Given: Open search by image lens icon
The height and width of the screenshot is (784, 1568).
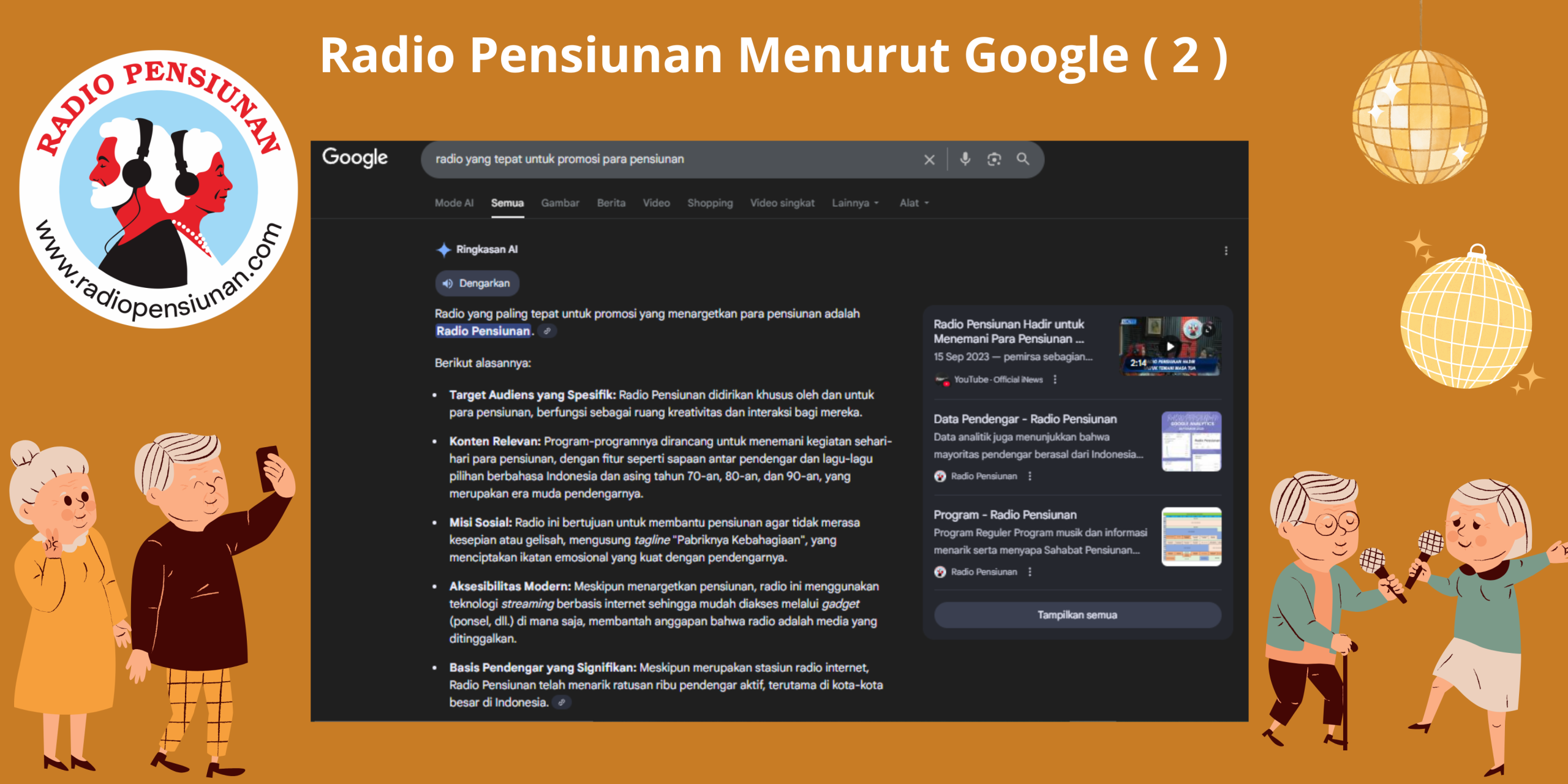Looking at the screenshot, I should (x=993, y=159).
